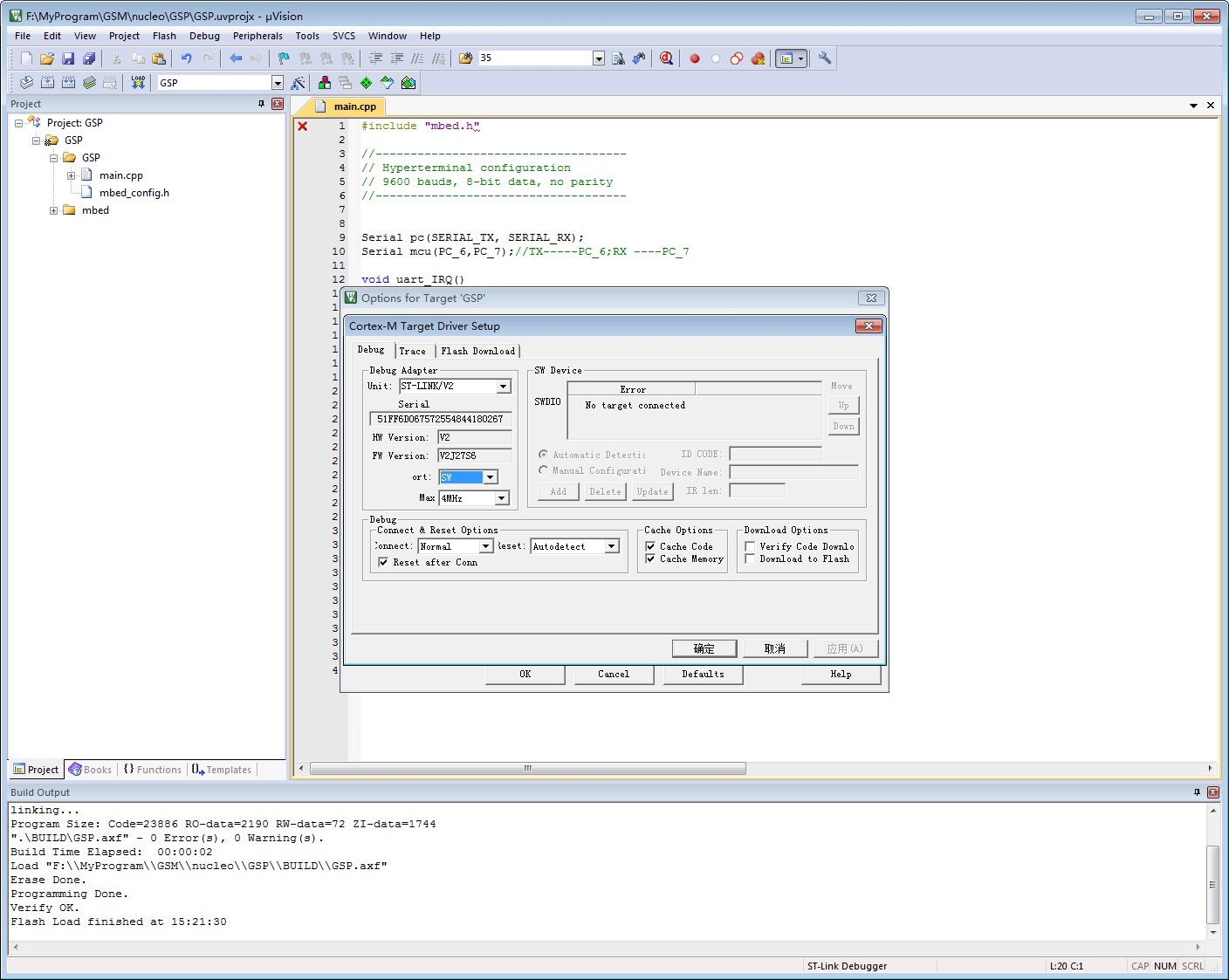Screen dimensions: 1229x980
Task: Open the Connect Normal dropdown
Action: (x=486, y=546)
